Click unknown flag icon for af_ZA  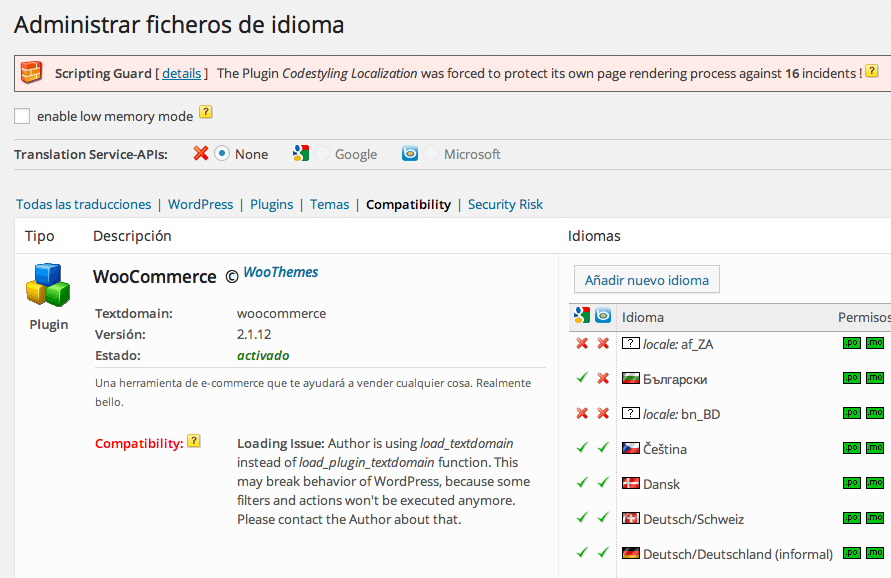[x=631, y=343]
